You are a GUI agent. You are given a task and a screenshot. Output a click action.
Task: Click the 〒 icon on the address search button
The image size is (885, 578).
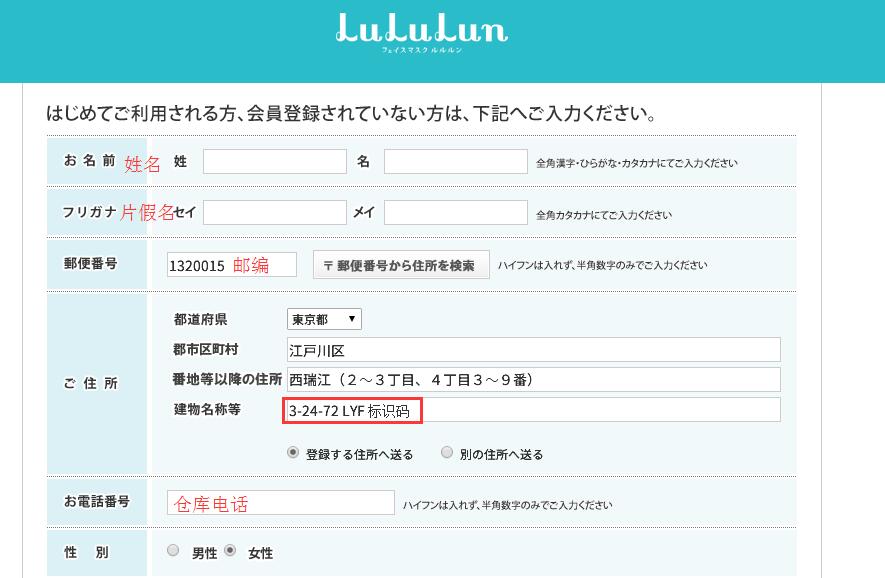(327, 266)
